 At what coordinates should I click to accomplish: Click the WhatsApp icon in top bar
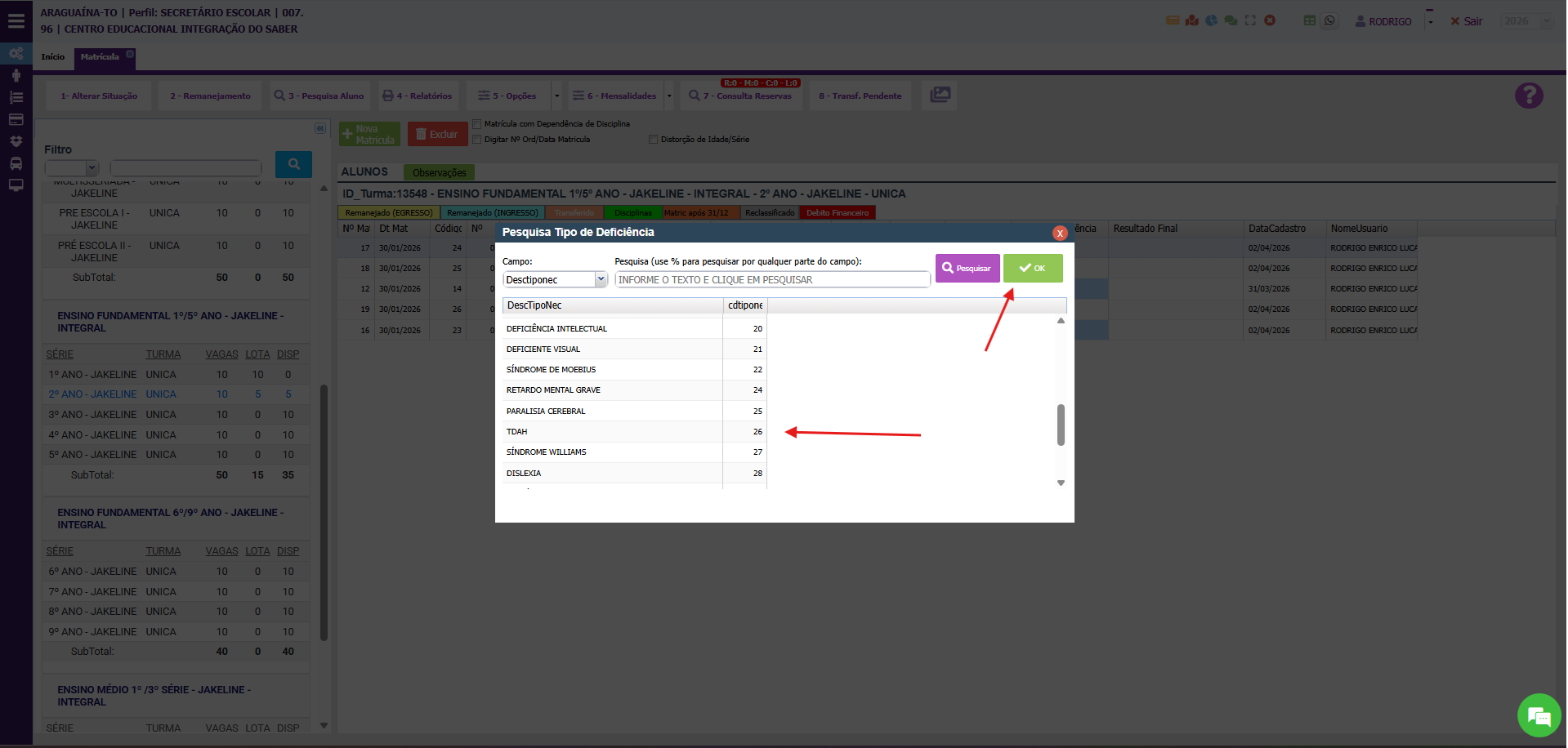click(x=1329, y=21)
